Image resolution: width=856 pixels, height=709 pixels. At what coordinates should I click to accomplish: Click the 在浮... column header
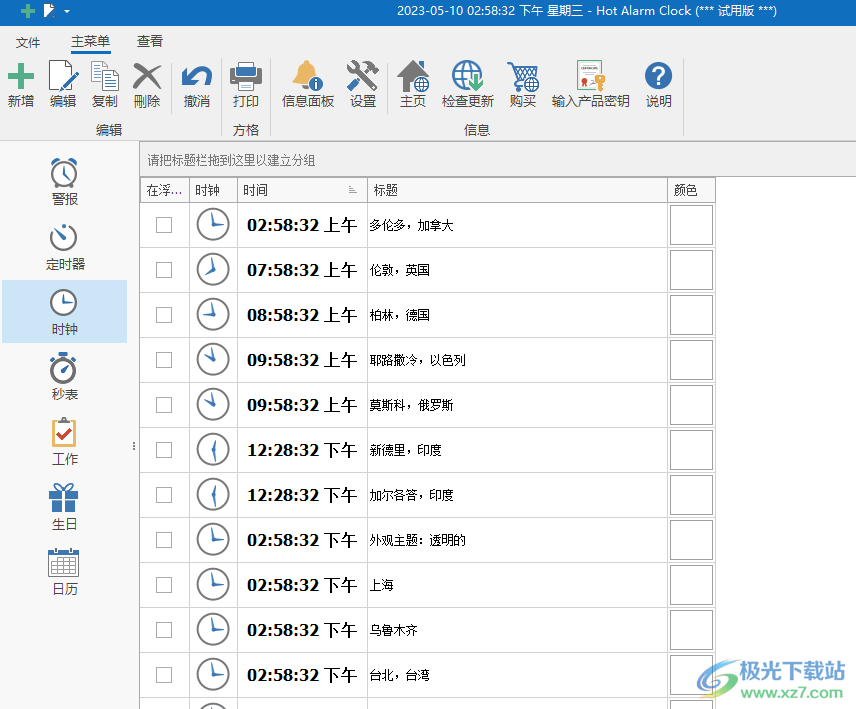[x=164, y=190]
